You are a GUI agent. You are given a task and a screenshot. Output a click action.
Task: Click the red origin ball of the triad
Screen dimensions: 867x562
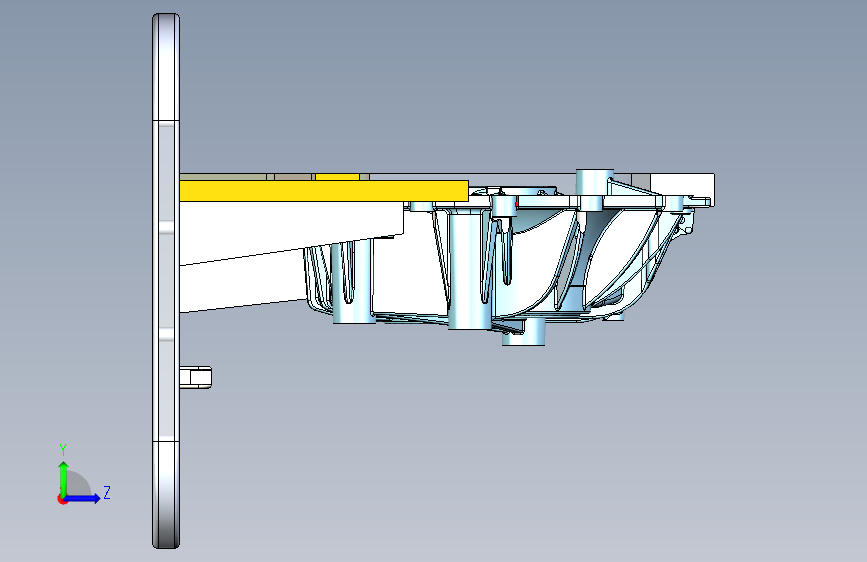point(62,499)
